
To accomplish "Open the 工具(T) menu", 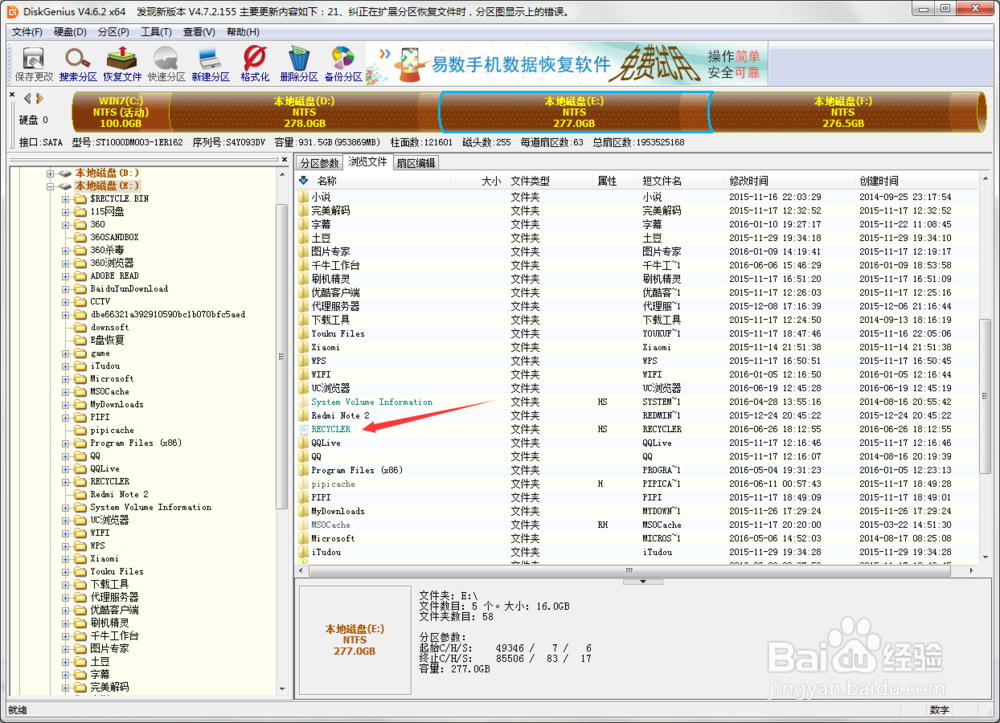I will (156, 32).
